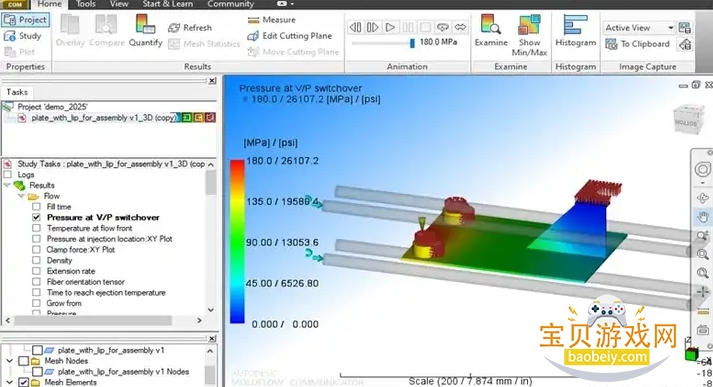The width and height of the screenshot is (713, 387).
Task: Check Time to reach ejection temperature
Action: (x=36, y=292)
